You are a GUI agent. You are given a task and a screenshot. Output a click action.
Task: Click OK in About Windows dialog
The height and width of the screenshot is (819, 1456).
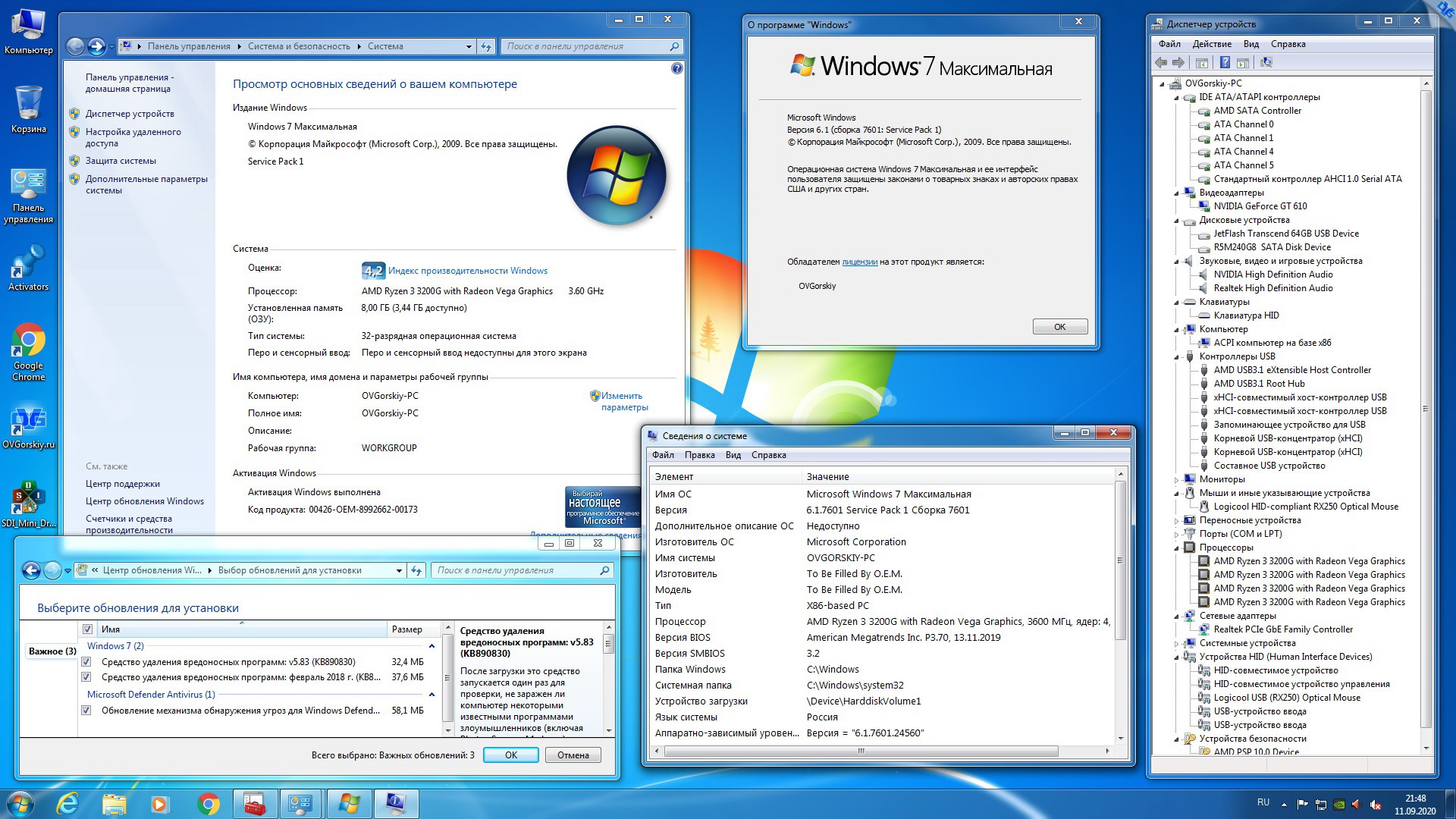coord(1059,327)
